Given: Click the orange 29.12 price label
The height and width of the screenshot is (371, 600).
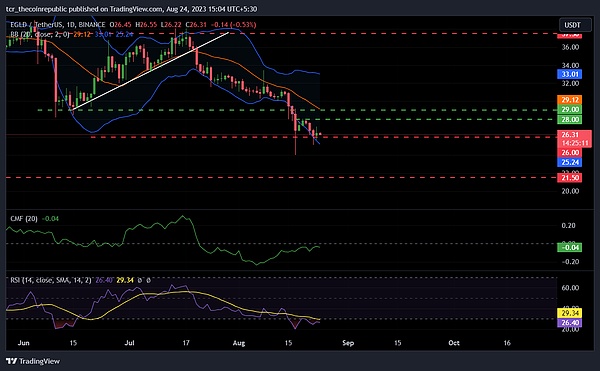Looking at the screenshot, I should coord(570,100).
